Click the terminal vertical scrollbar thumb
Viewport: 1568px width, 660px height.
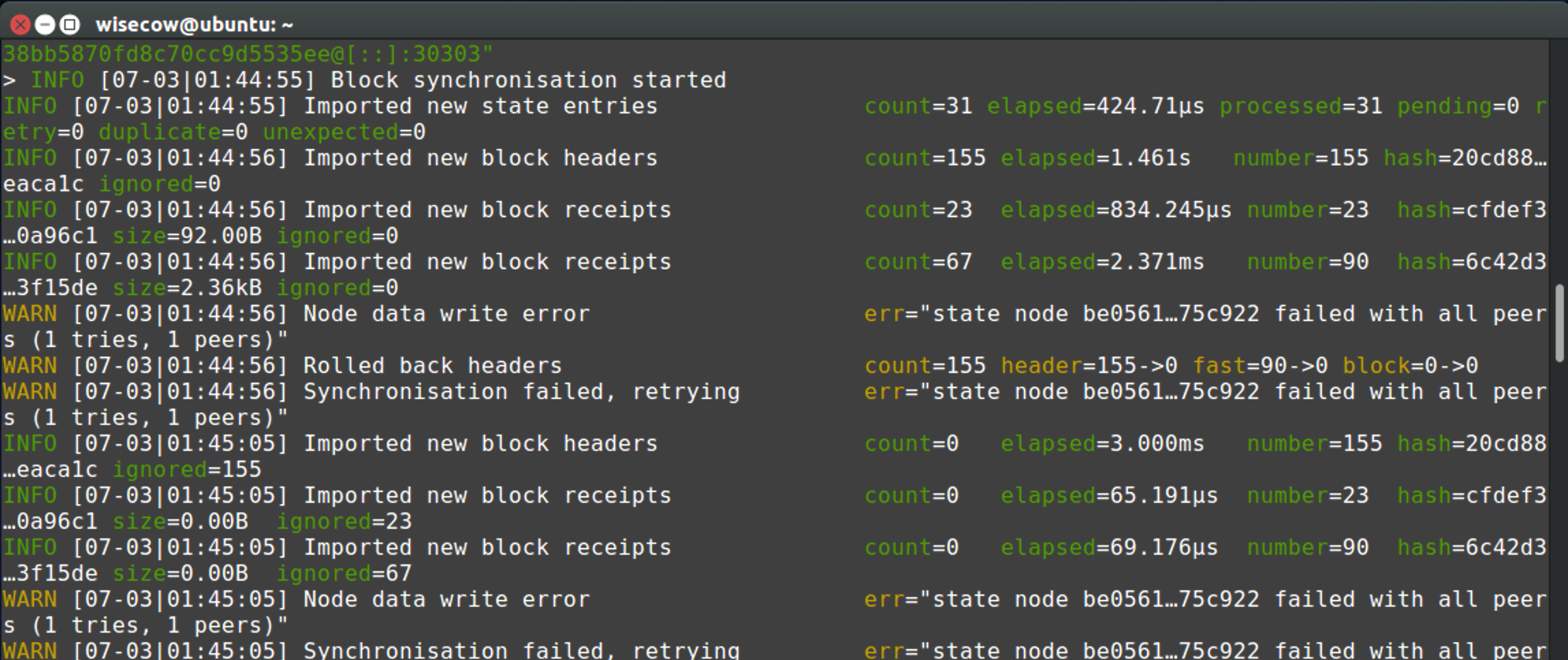coord(1559,323)
